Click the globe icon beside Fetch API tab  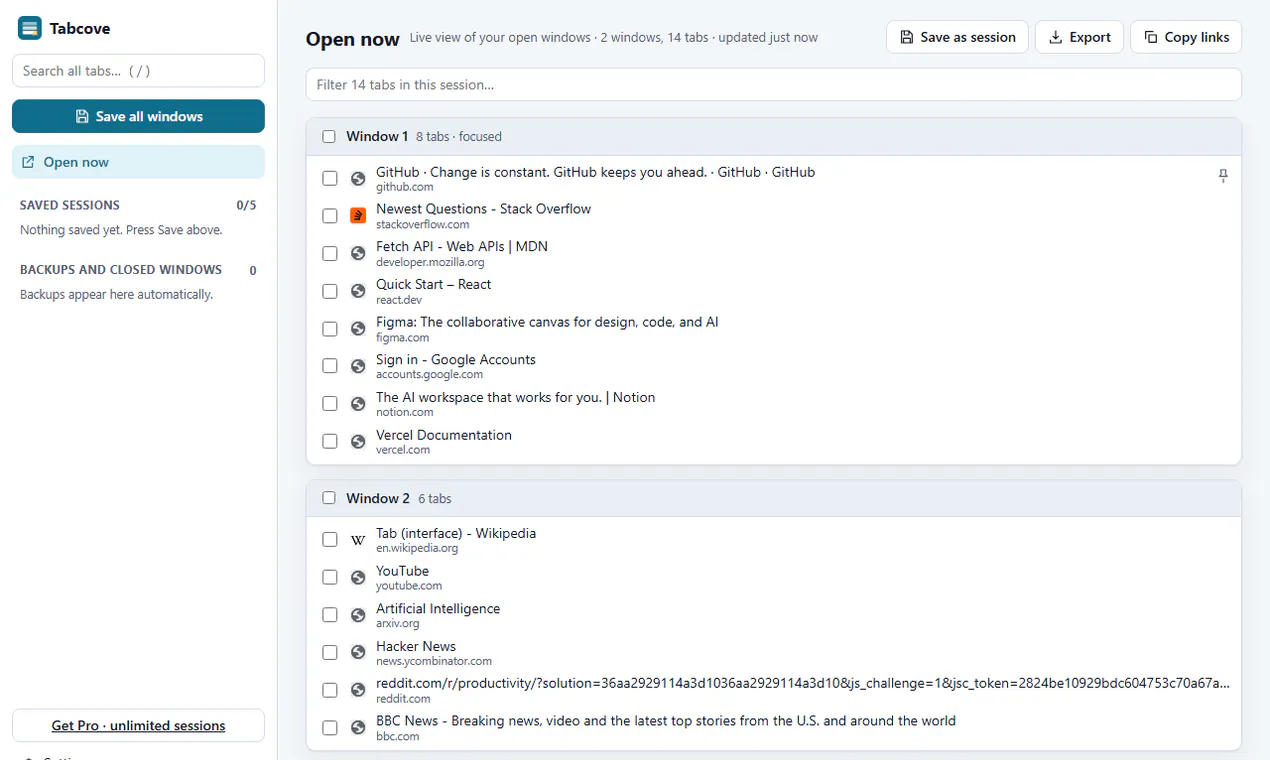[x=358, y=254]
